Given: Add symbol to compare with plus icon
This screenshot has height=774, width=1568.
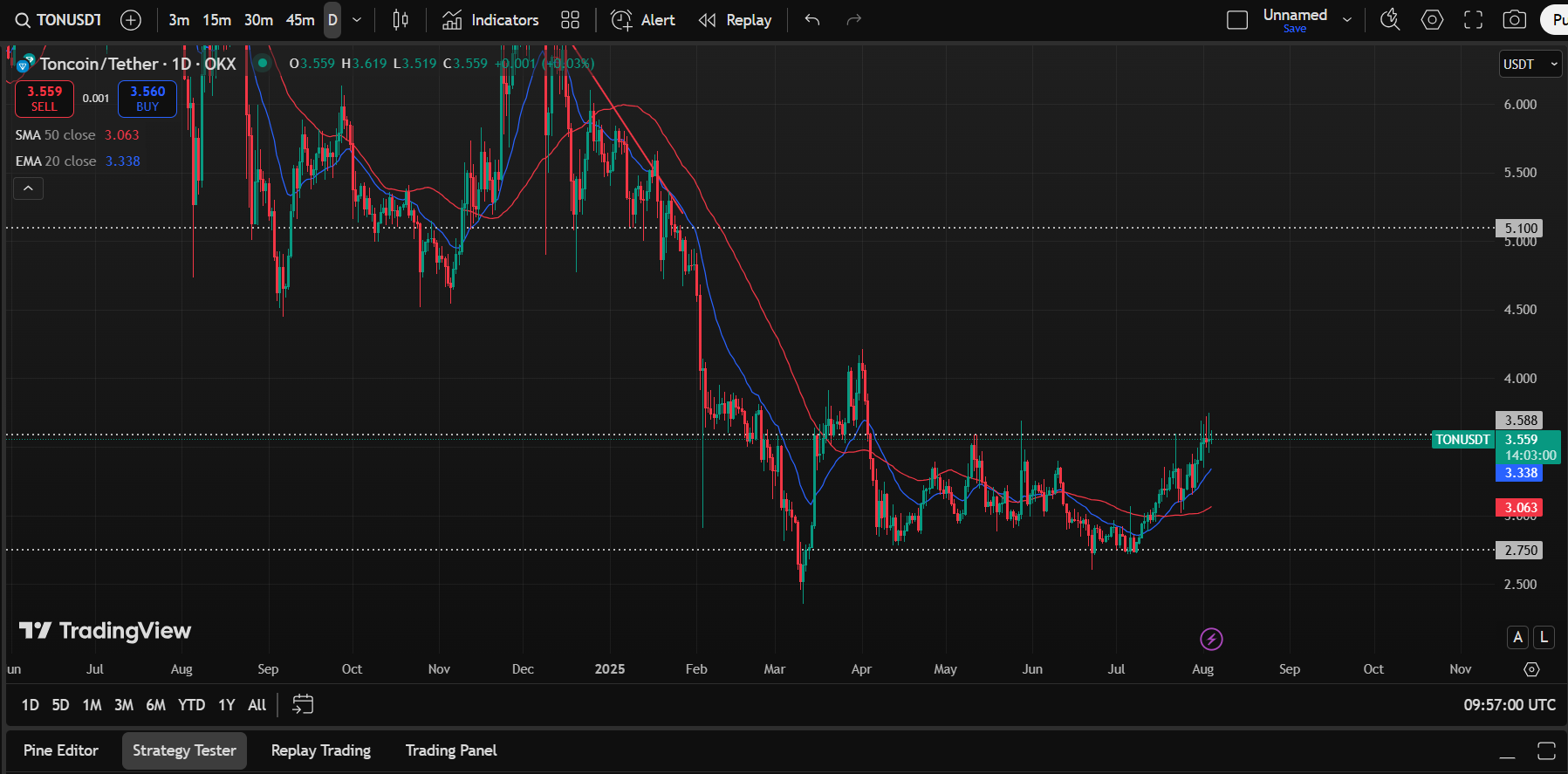Looking at the screenshot, I should click(131, 20).
